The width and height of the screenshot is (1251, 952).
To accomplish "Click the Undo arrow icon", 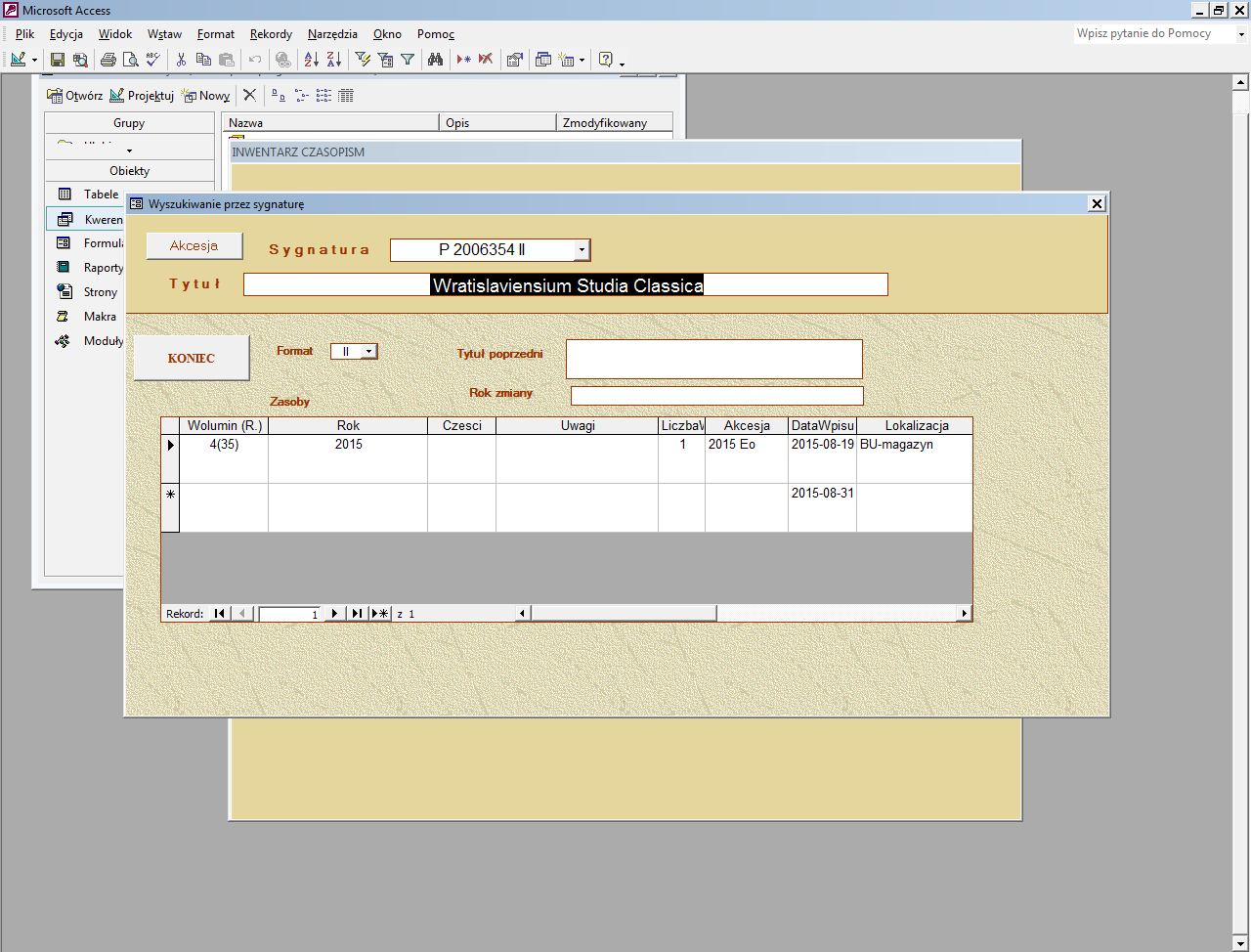I will pyautogui.click(x=255, y=60).
